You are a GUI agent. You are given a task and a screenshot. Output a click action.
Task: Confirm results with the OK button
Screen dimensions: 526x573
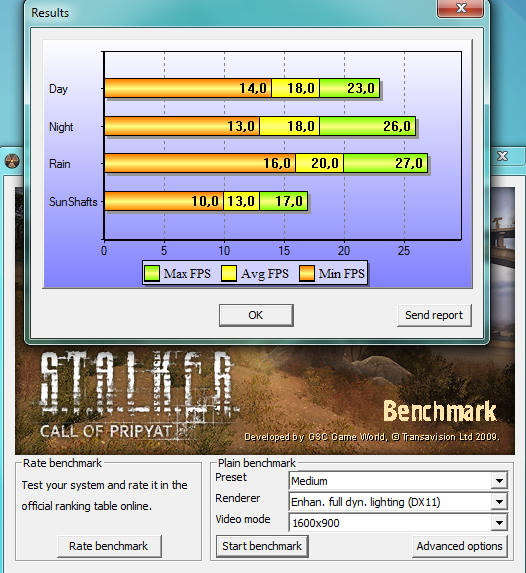pos(256,315)
